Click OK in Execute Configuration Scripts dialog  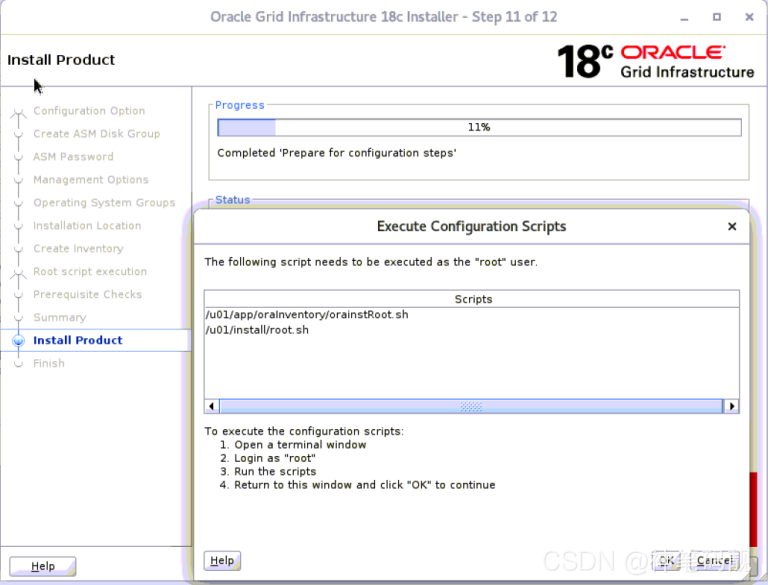click(667, 560)
